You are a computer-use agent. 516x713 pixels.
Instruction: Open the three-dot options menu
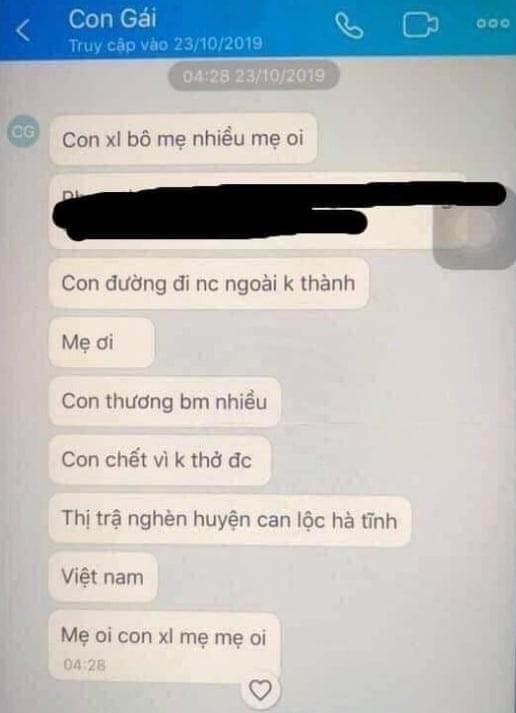coord(493,23)
